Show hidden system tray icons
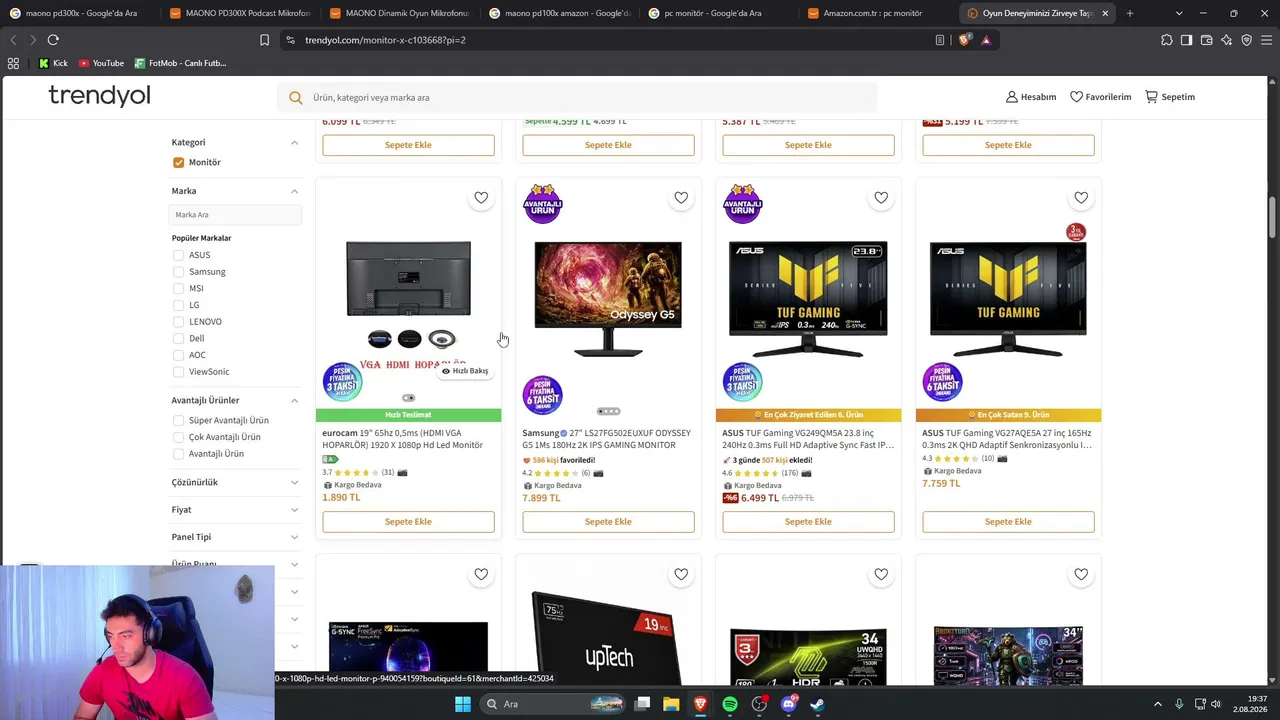 click(1158, 704)
